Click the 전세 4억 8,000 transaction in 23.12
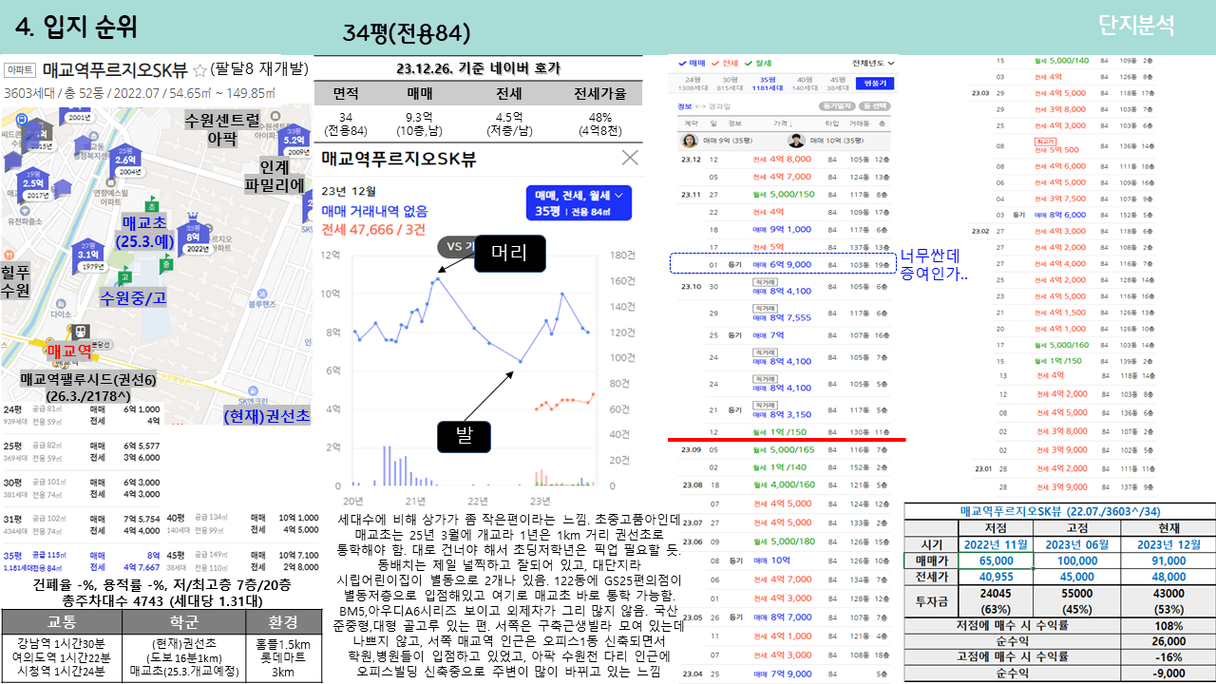The height and width of the screenshot is (684, 1216). (x=784, y=159)
